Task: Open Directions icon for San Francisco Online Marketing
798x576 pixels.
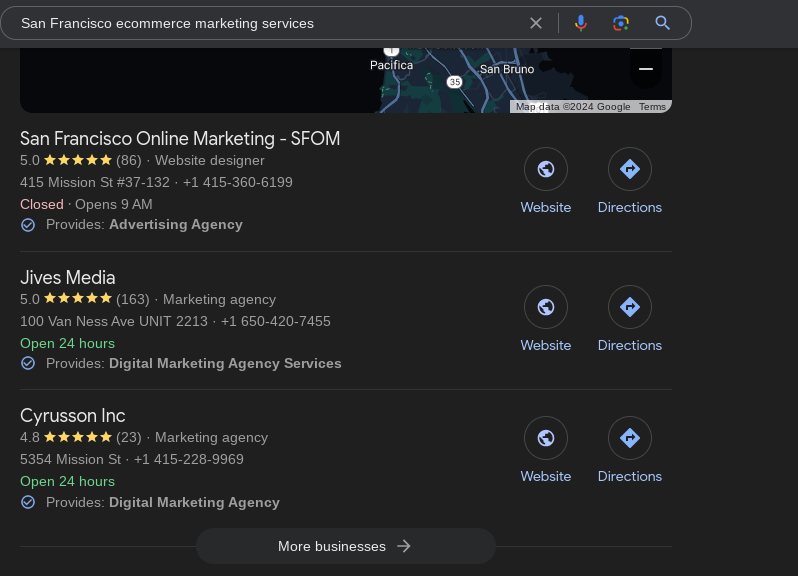Action: (x=630, y=169)
